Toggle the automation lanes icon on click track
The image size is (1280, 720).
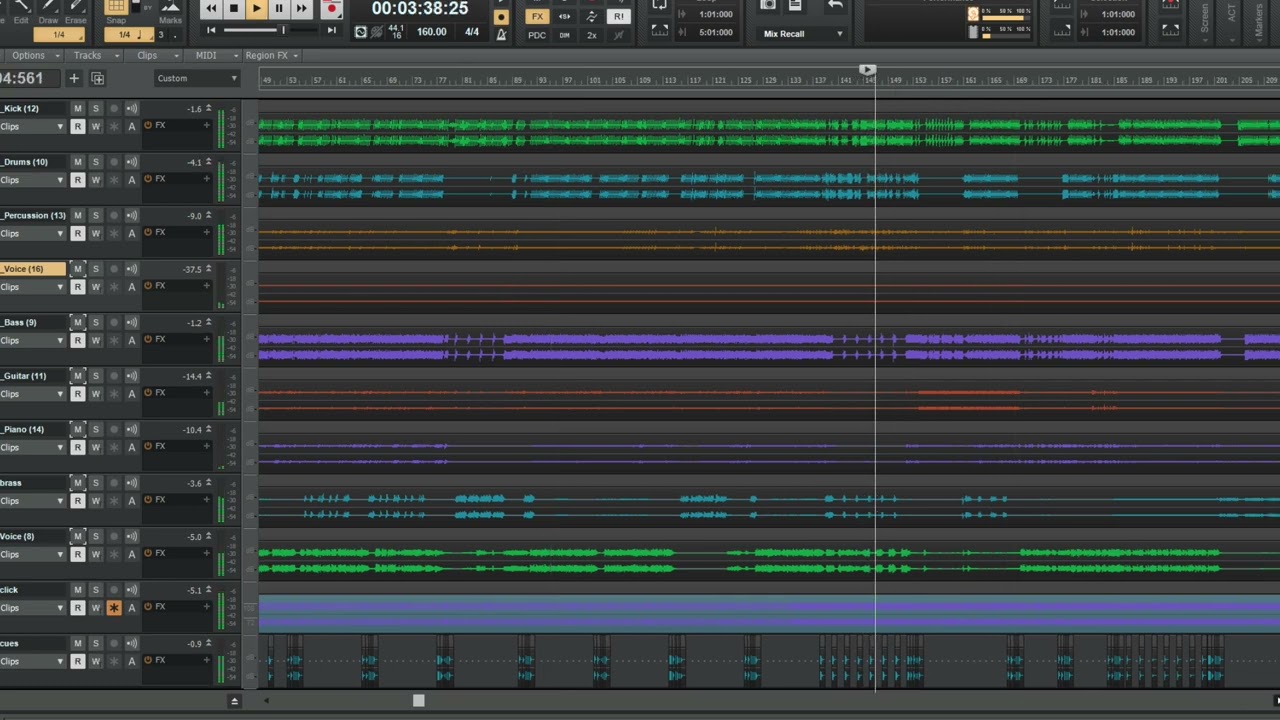[114, 608]
